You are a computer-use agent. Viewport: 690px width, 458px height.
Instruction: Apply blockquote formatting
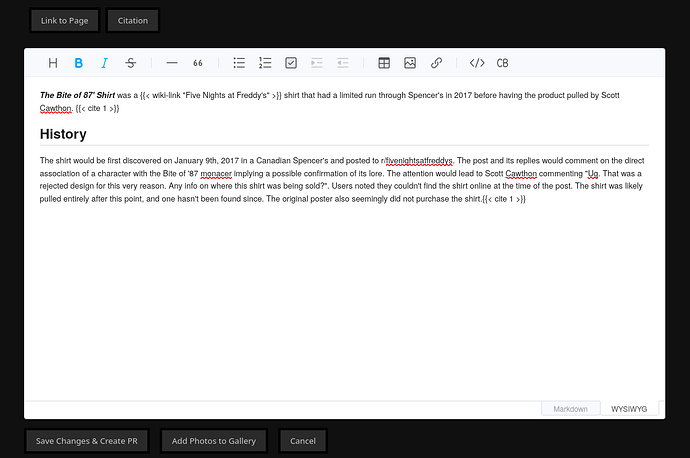point(198,63)
